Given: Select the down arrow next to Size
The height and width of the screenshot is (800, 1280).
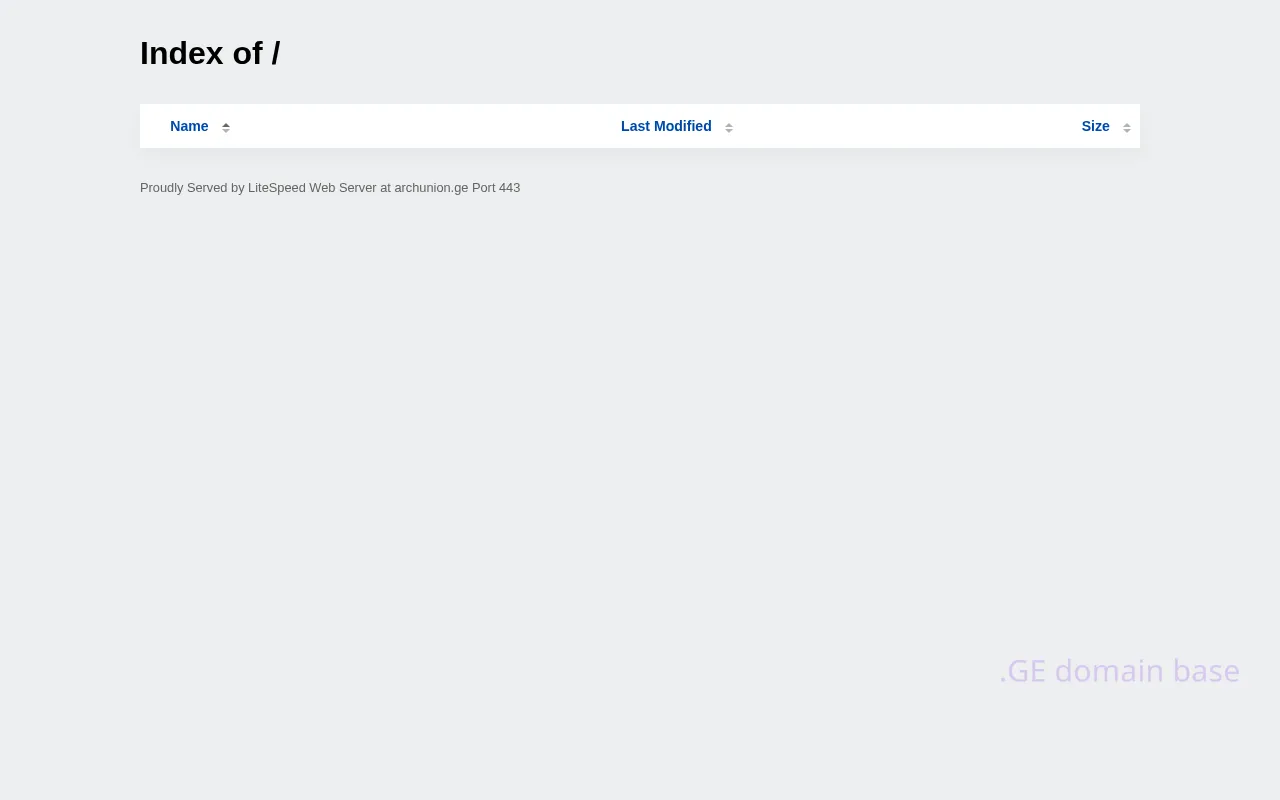Looking at the screenshot, I should [1127, 131].
